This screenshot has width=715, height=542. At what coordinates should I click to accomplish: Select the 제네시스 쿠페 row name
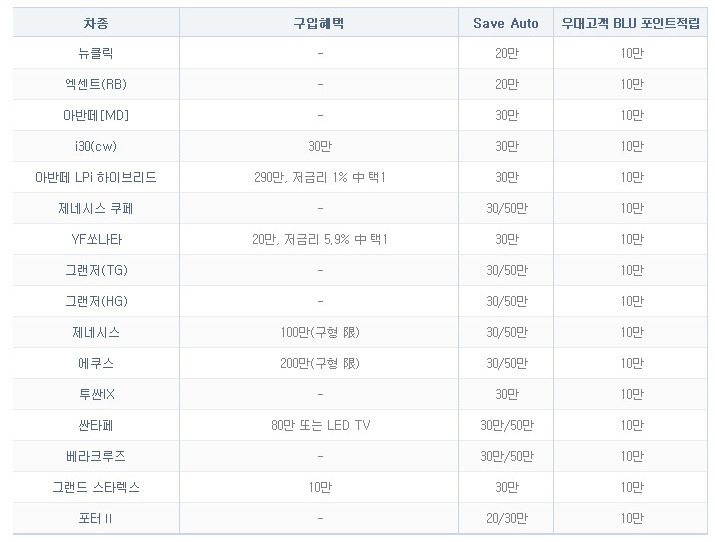[x=96, y=208]
